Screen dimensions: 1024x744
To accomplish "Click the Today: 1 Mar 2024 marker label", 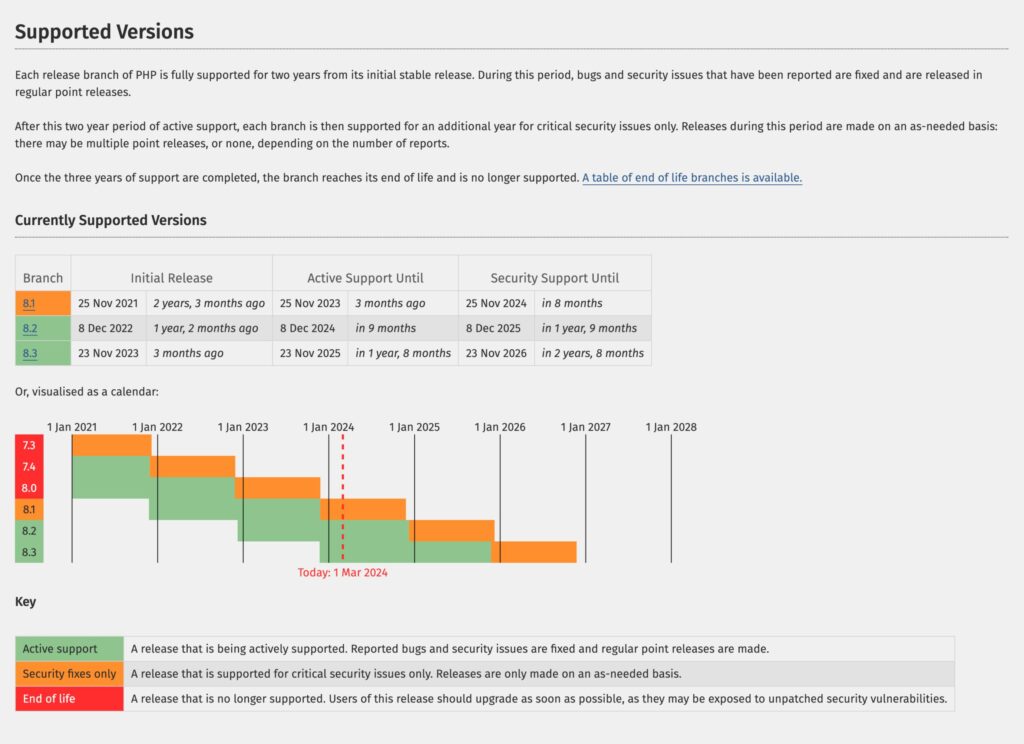I will (343, 573).
